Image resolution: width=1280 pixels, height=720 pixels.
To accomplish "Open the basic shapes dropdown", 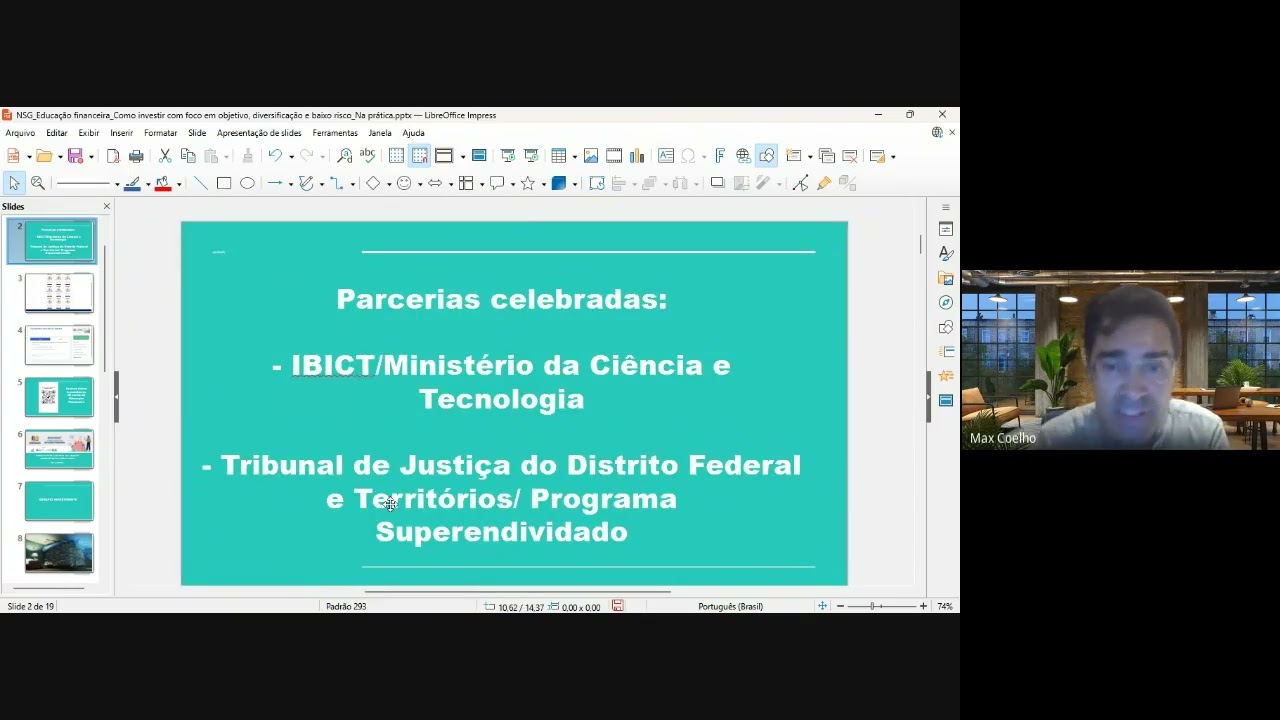I will [388, 184].
